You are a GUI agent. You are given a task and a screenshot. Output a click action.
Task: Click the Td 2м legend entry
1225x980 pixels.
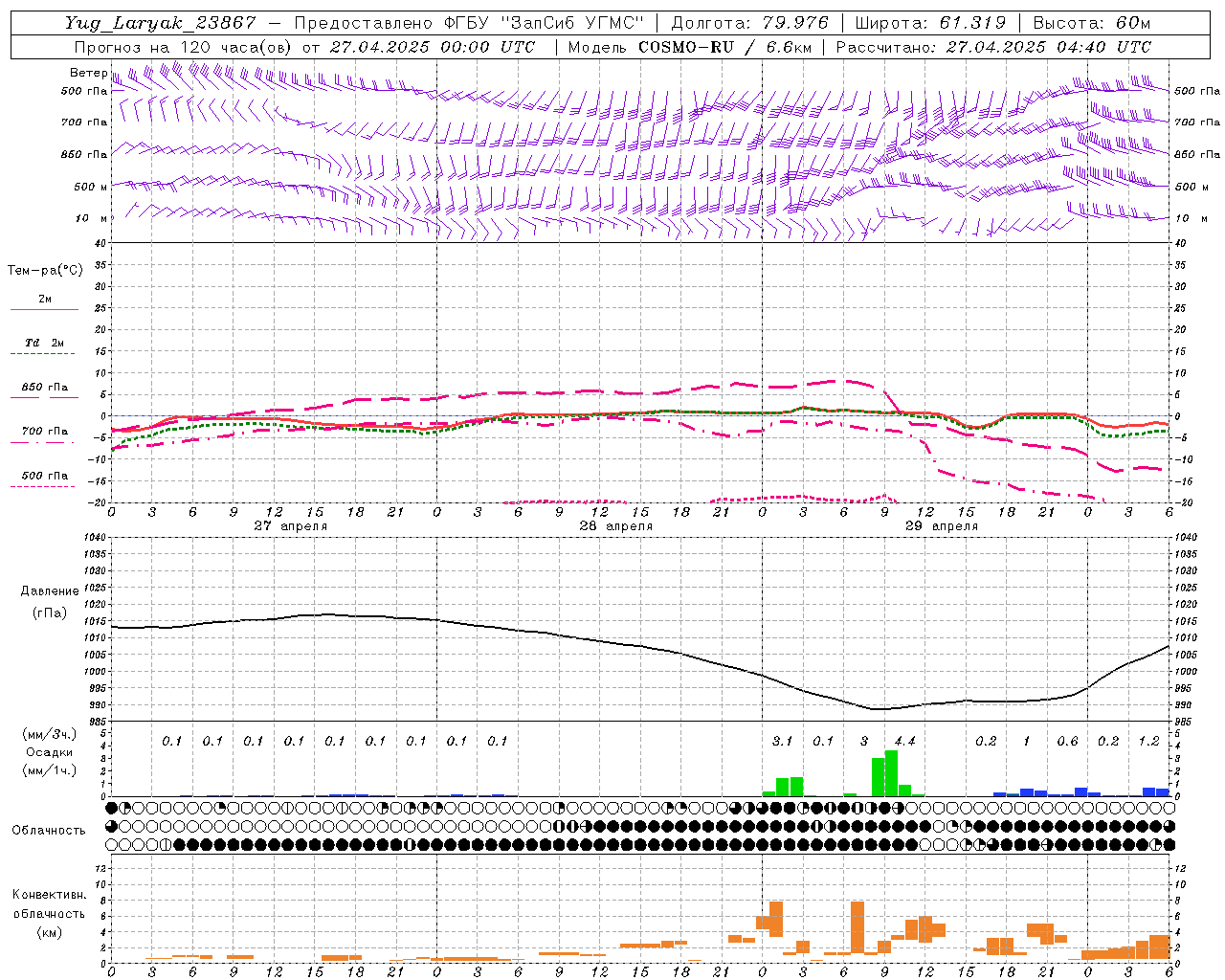click(x=45, y=343)
